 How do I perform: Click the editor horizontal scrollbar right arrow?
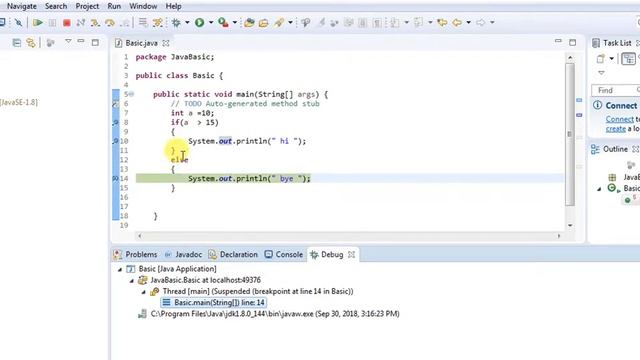(x=559, y=236)
